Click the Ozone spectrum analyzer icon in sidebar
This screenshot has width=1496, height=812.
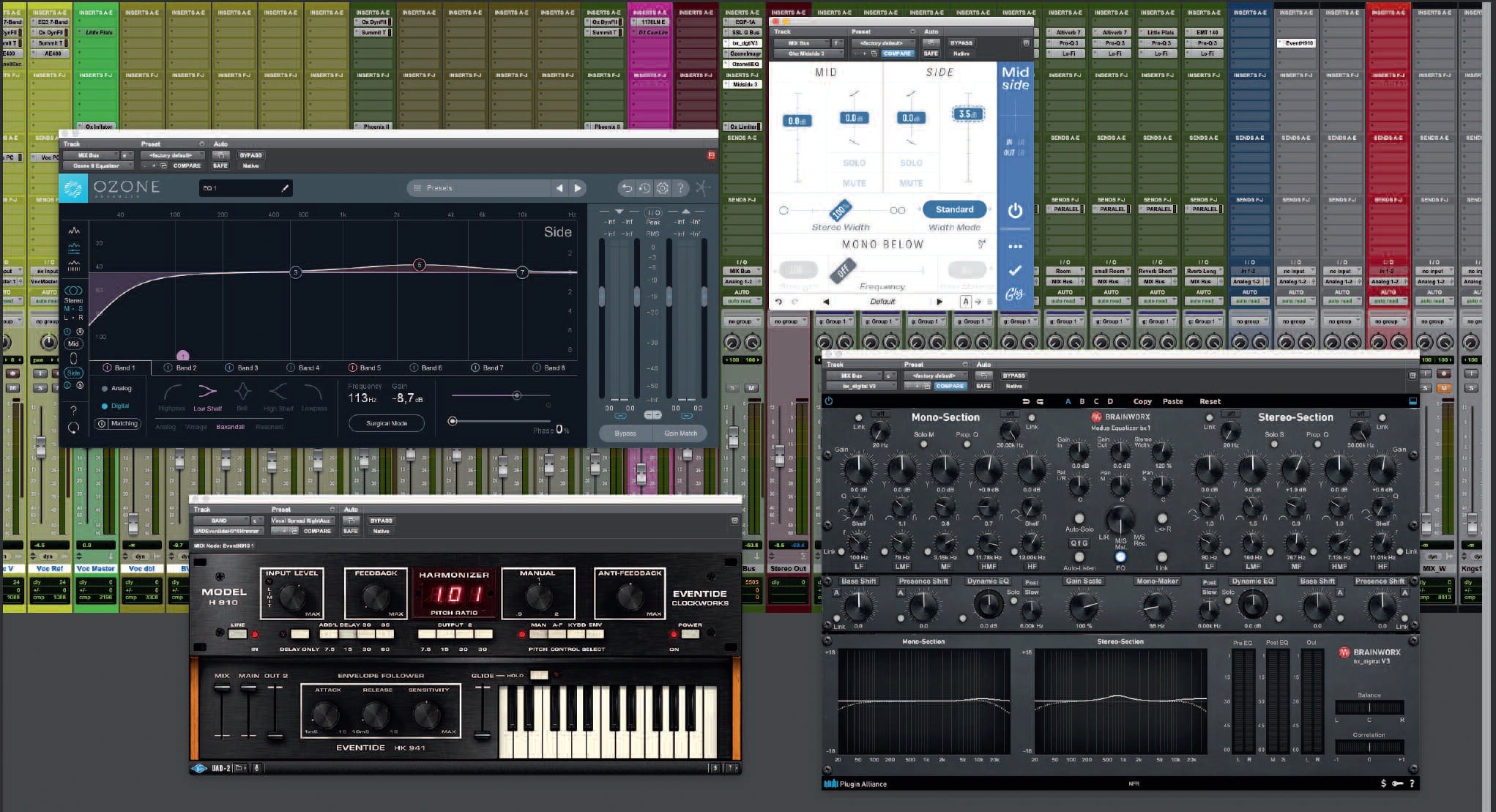pos(74,231)
